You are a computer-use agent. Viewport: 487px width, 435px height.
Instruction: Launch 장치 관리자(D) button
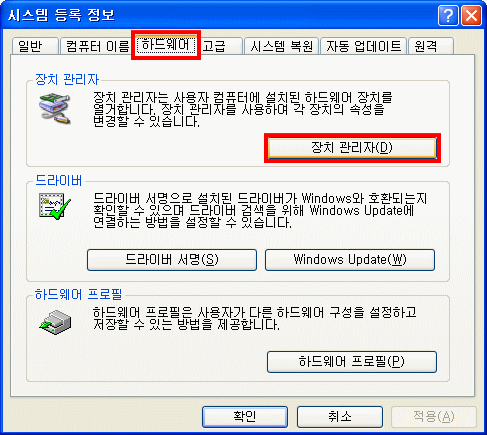pos(352,148)
